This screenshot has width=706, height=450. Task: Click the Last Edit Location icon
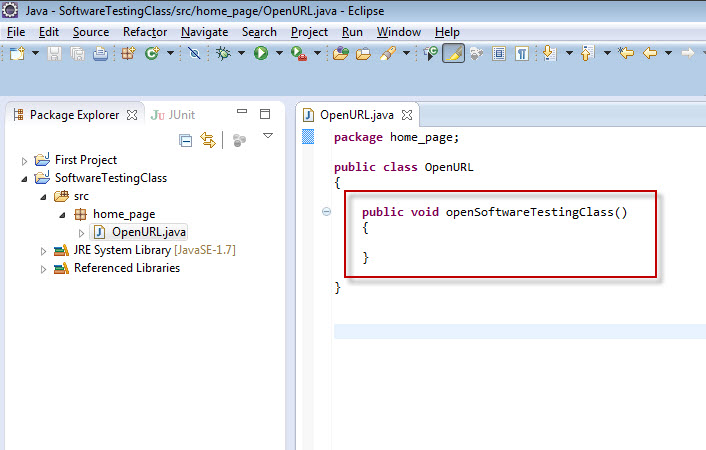point(626,54)
